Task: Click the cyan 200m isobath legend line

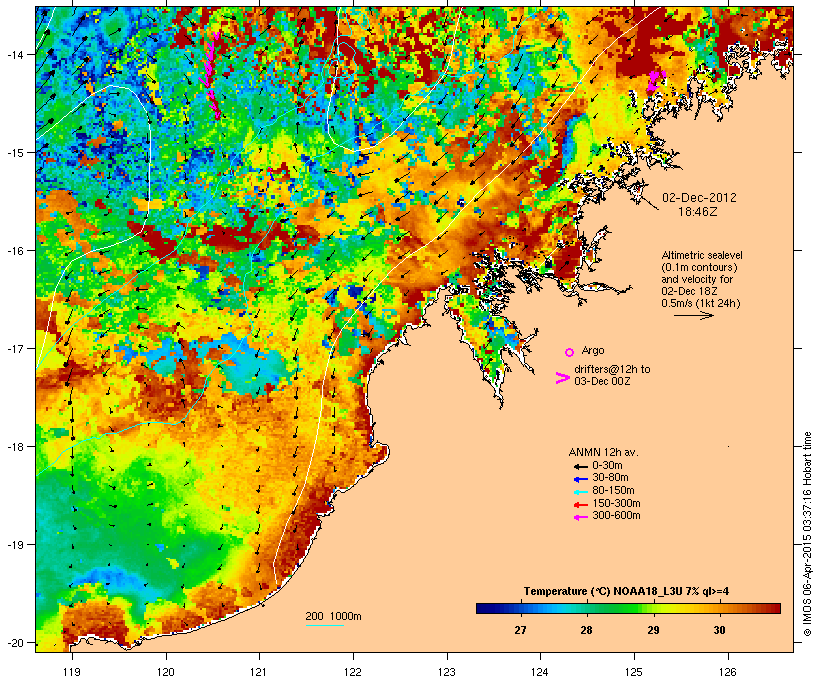Action: [324, 625]
